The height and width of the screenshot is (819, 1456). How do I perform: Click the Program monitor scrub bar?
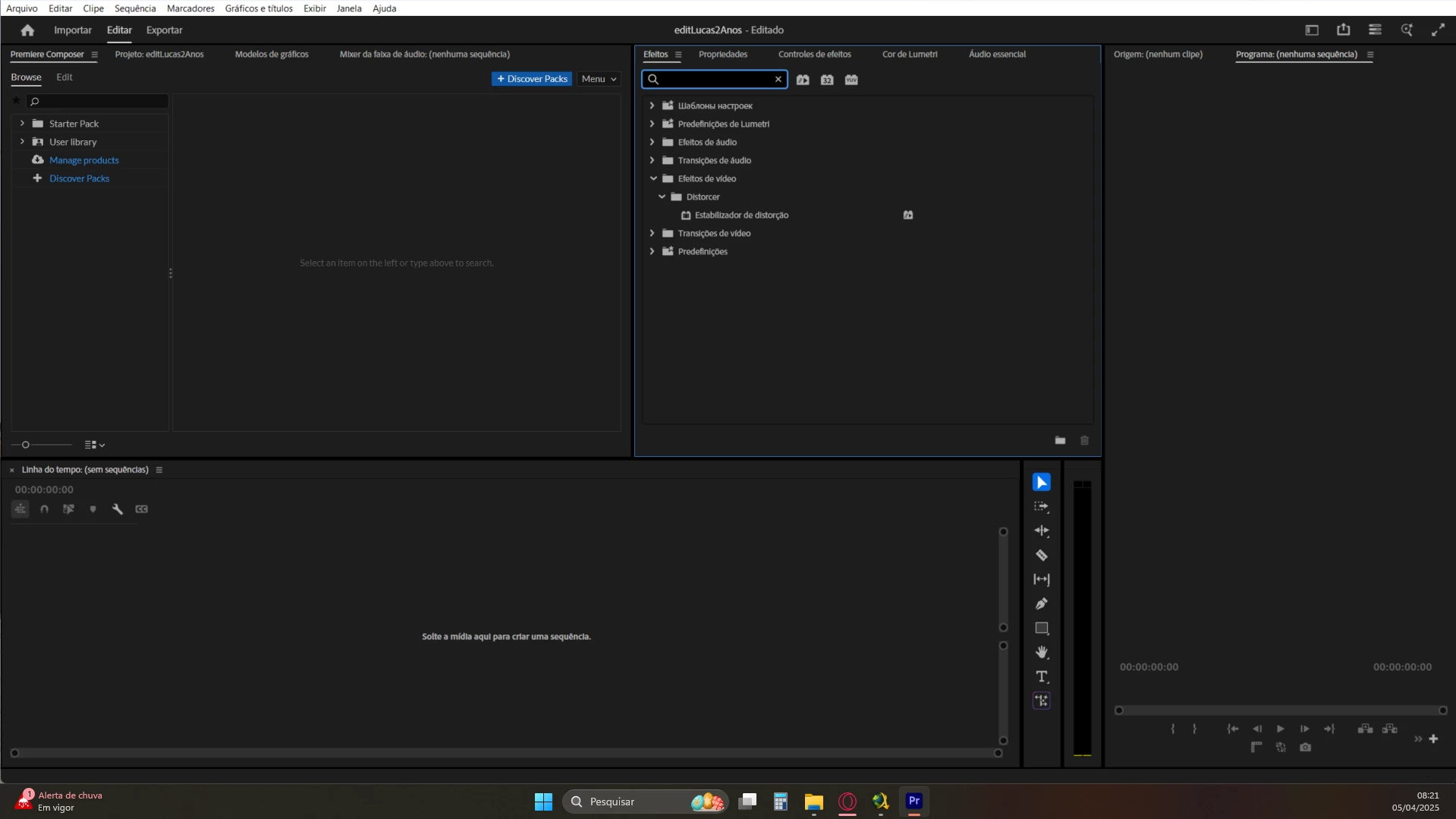[x=1280, y=710]
